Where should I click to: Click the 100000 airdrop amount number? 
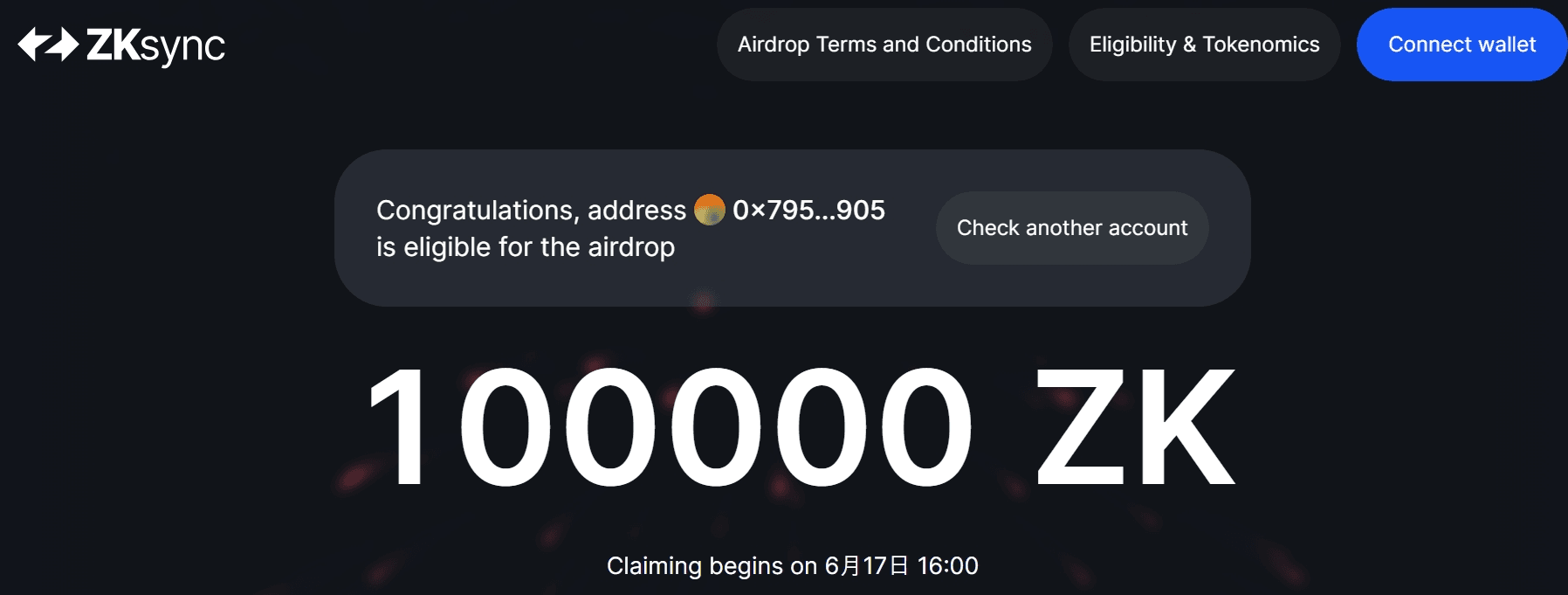point(670,427)
